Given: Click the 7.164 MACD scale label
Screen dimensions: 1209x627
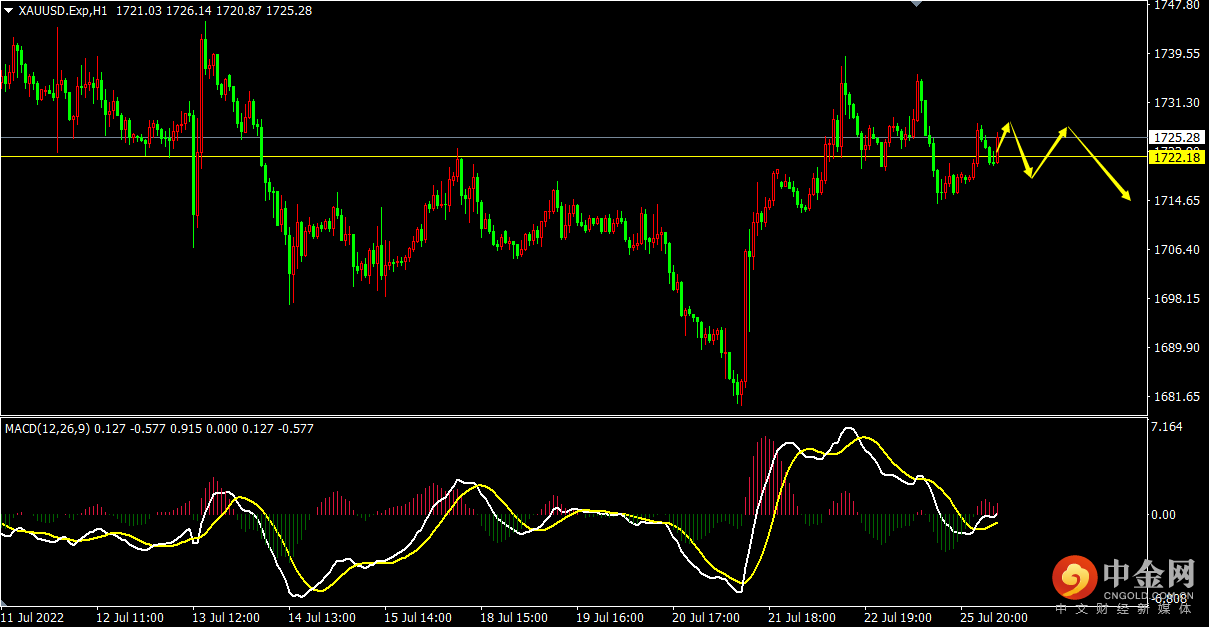Looking at the screenshot, I should pyautogui.click(x=1168, y=427).
